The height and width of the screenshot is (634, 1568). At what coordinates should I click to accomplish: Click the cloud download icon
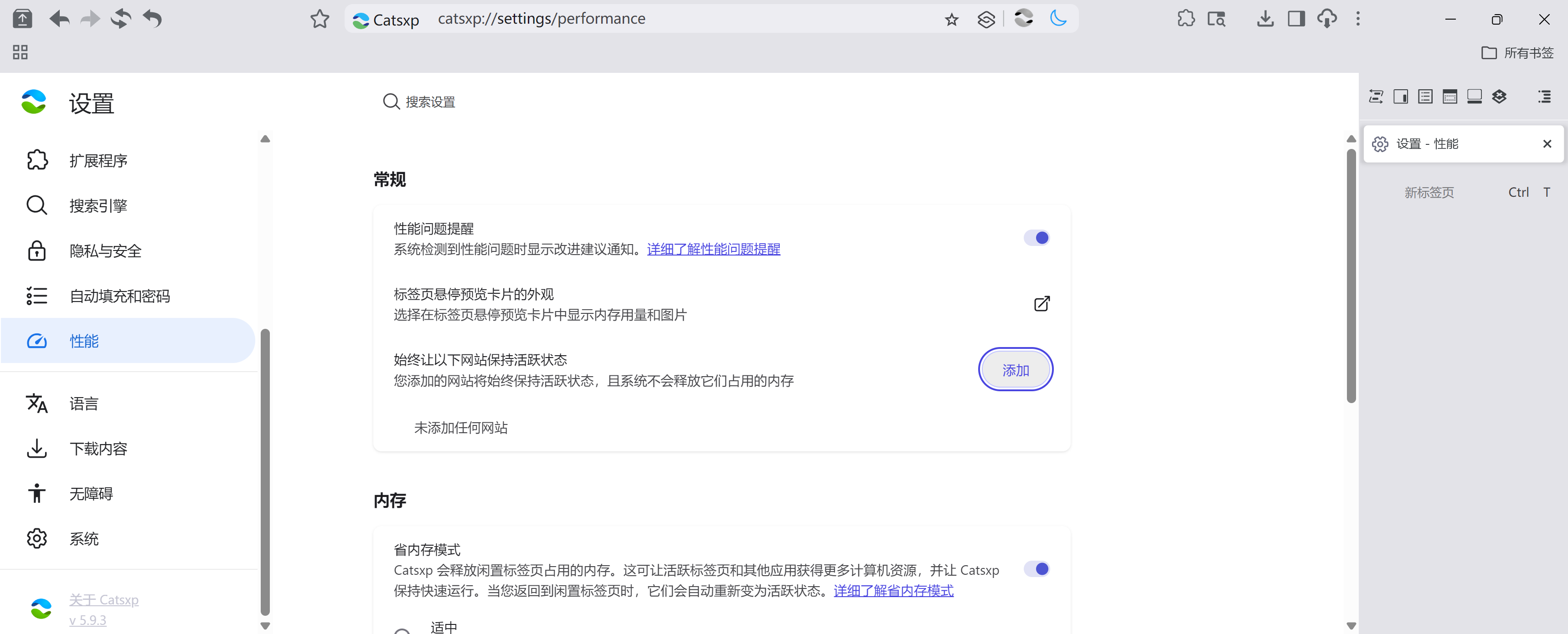point(1327,19)
